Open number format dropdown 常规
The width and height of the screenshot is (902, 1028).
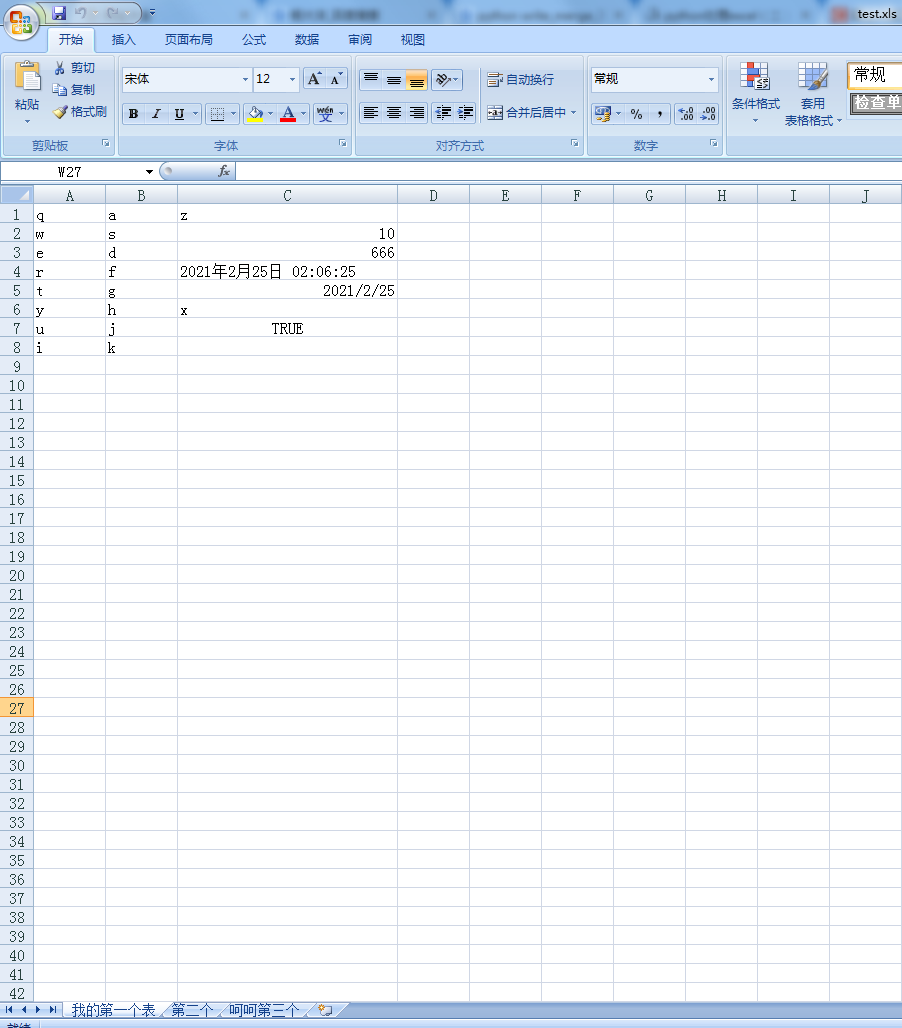point(711,79)
